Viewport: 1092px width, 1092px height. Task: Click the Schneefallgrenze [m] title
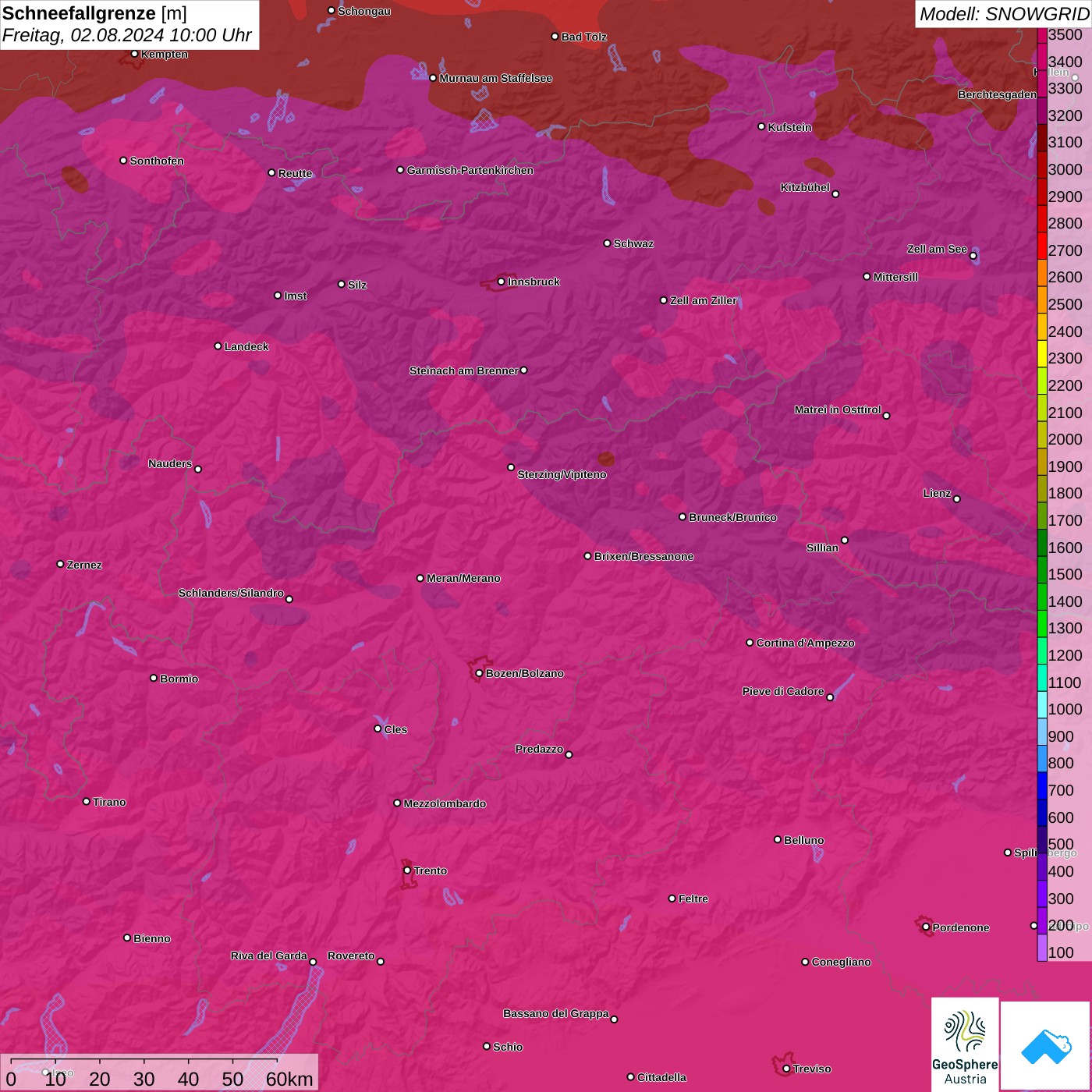pyautogui.click(x=94, y=13)
